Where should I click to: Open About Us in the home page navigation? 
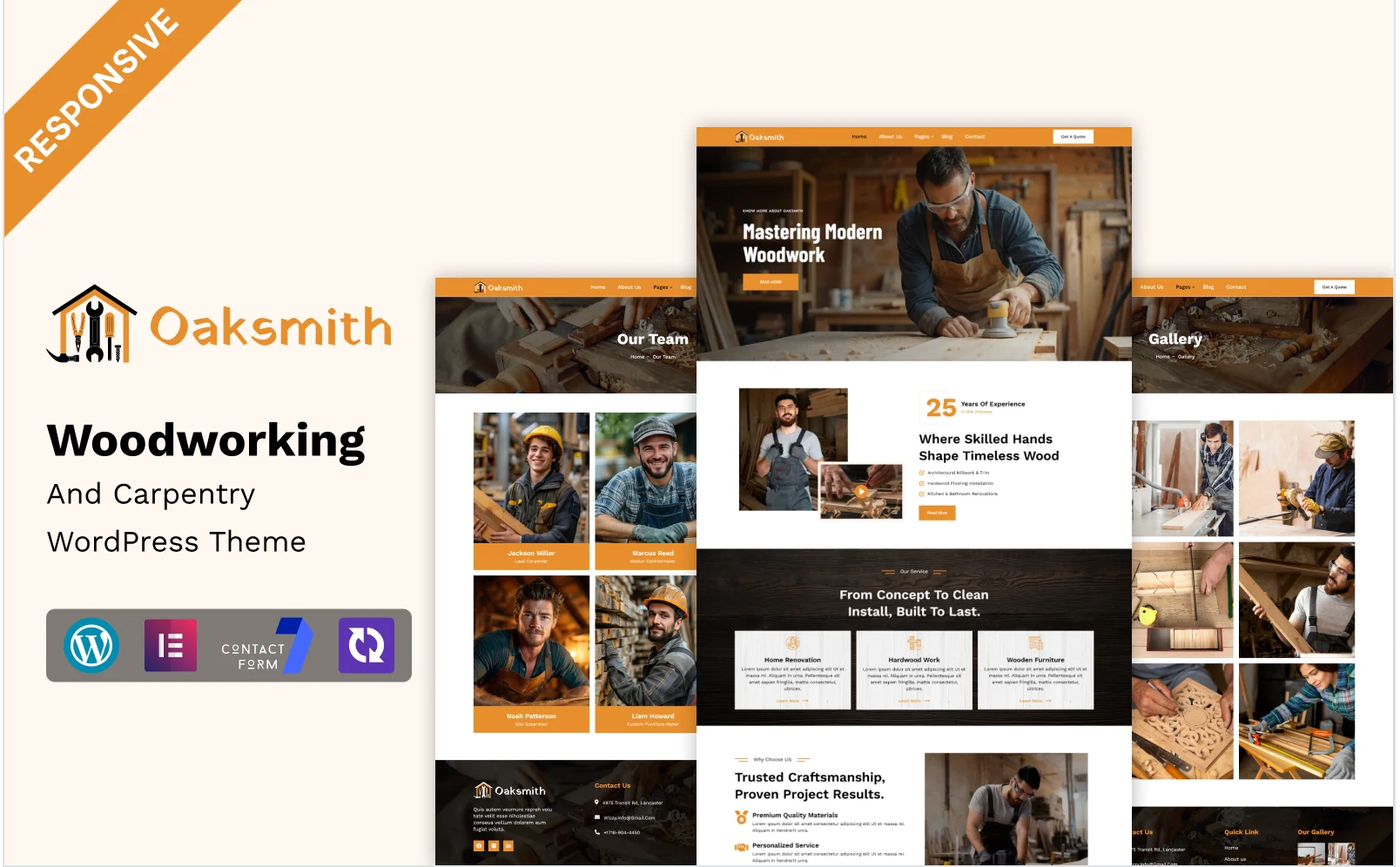(891, 137)
